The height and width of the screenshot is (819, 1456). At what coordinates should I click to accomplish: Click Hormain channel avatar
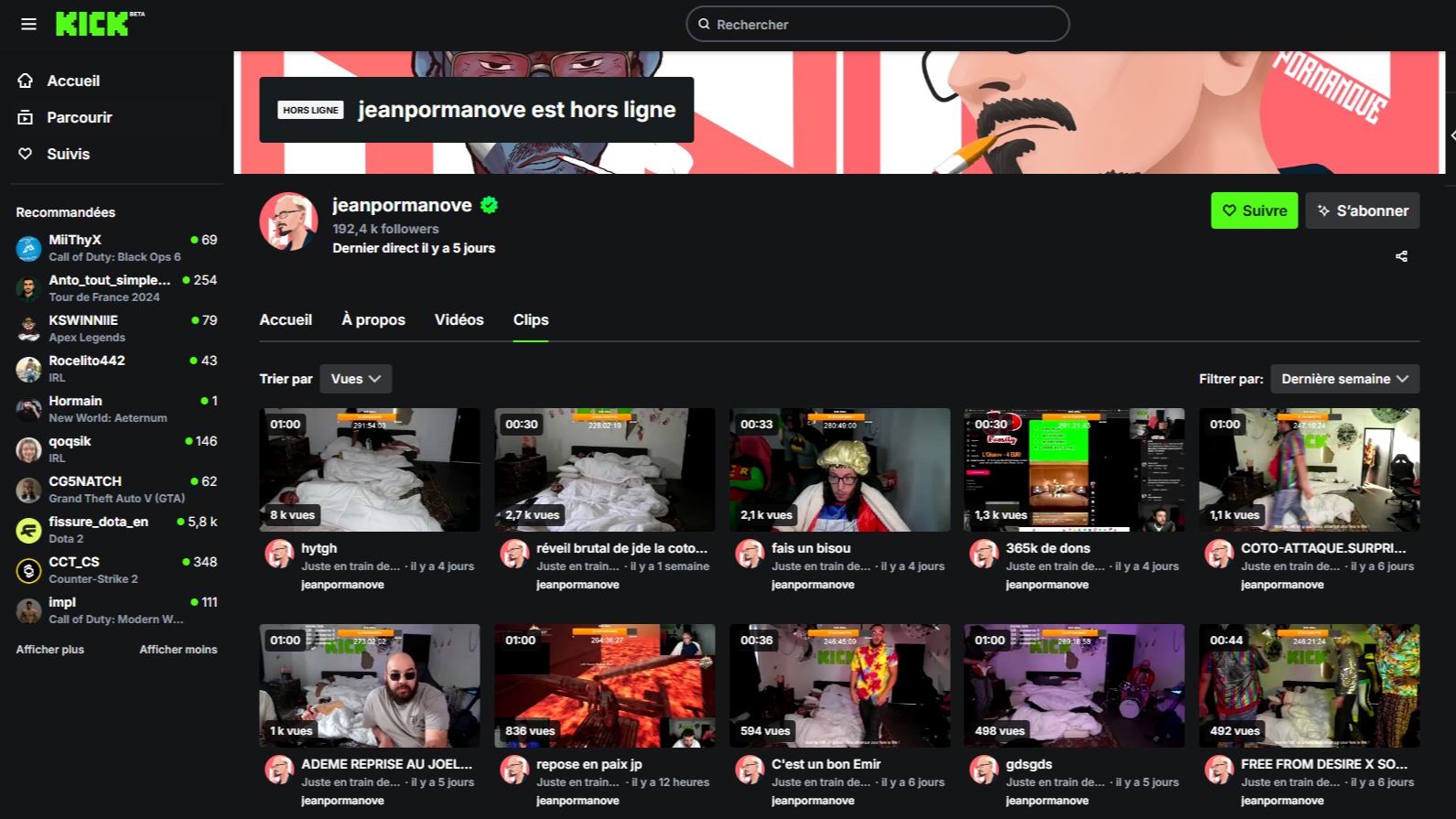[x=29, y=409]
